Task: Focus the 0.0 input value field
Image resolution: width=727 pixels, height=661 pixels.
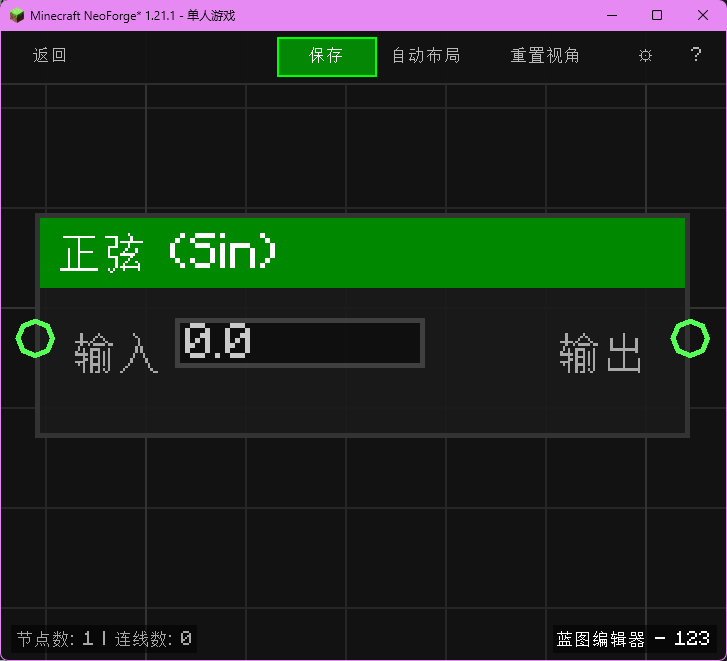Action: coord(300,343)
